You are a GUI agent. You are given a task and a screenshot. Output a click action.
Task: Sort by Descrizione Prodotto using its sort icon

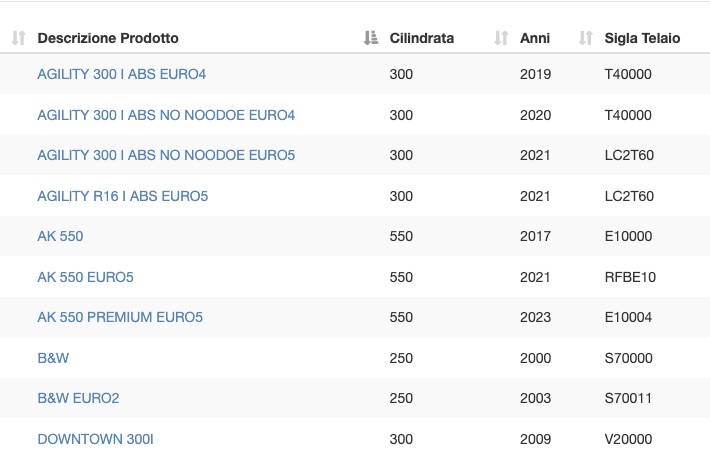click(x=18, y=38)
